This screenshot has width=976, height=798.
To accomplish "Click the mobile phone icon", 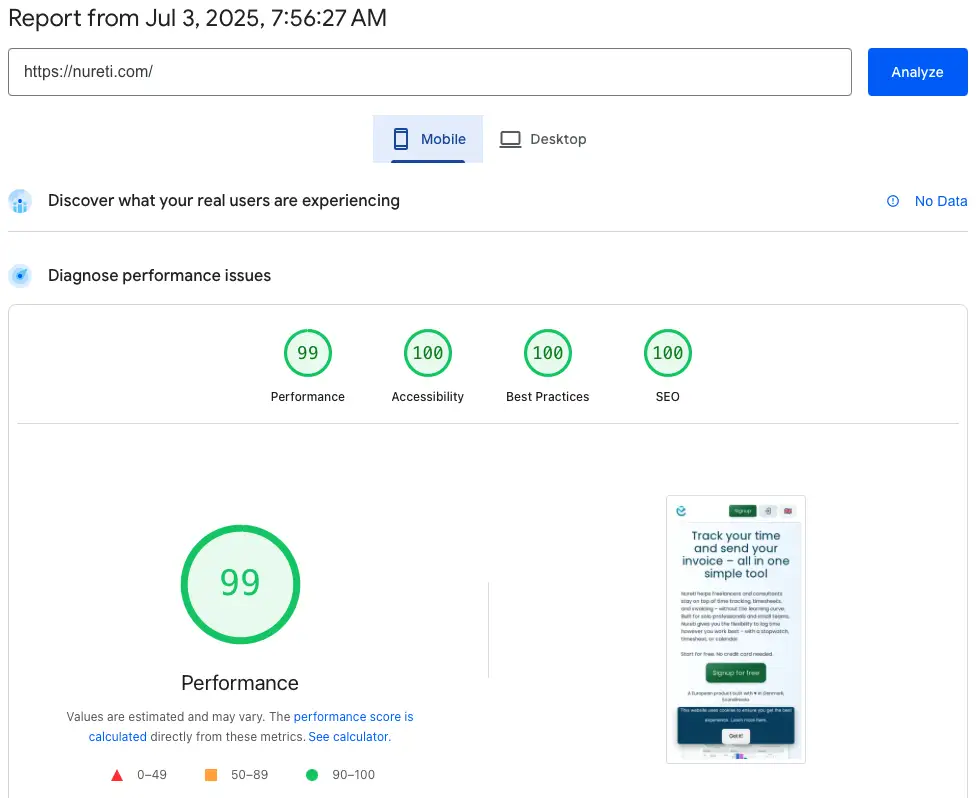I will (x=401, y=139).
